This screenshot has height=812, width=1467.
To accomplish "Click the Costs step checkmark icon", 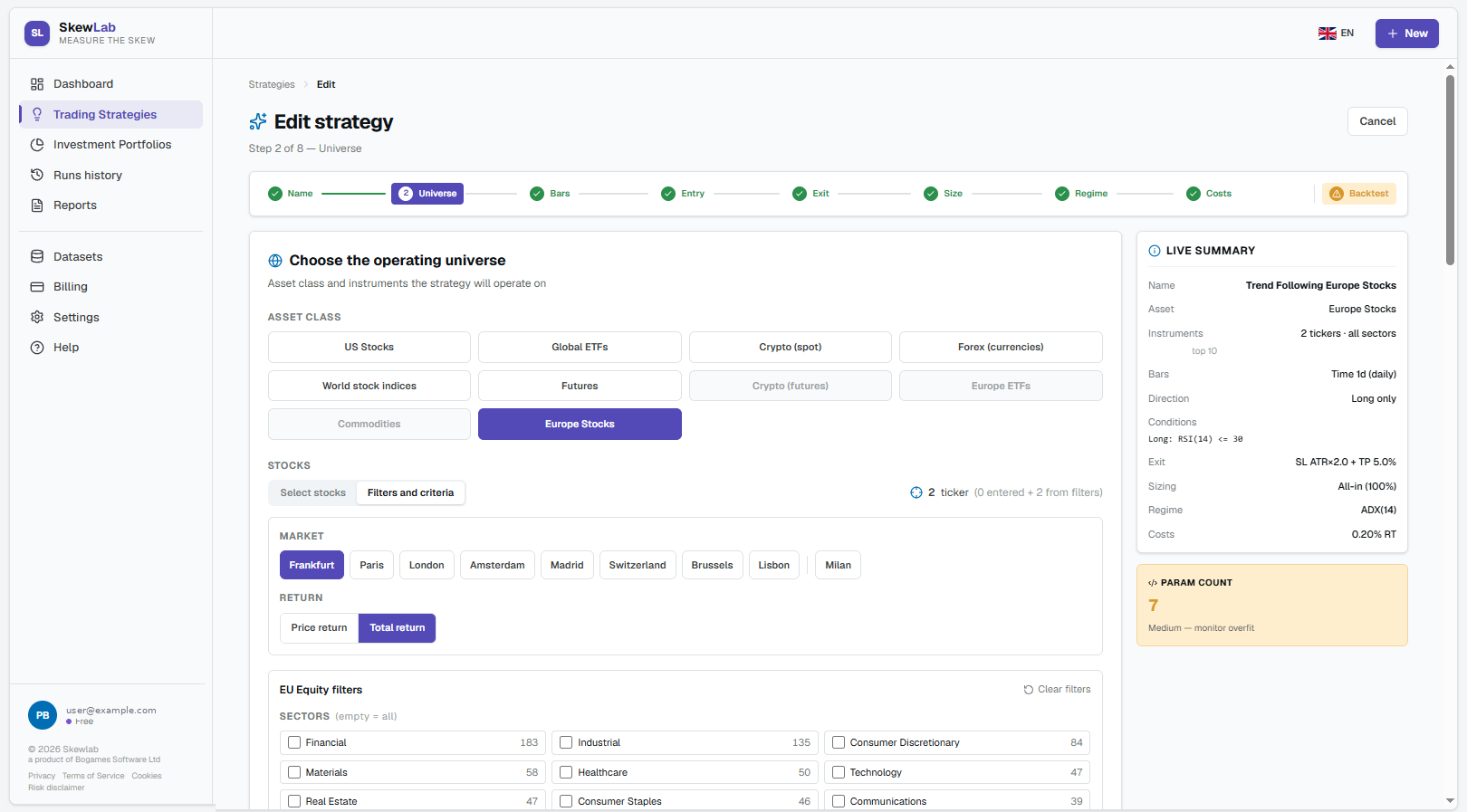I will (1194, 194).
